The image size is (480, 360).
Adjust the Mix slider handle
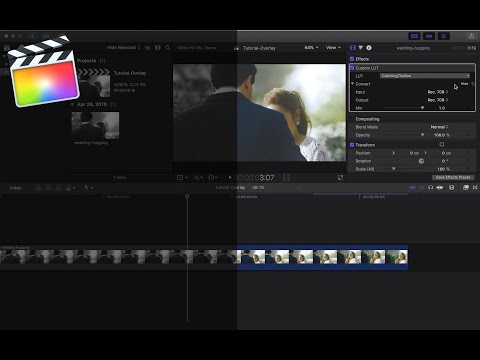click(x=422, y=108)
